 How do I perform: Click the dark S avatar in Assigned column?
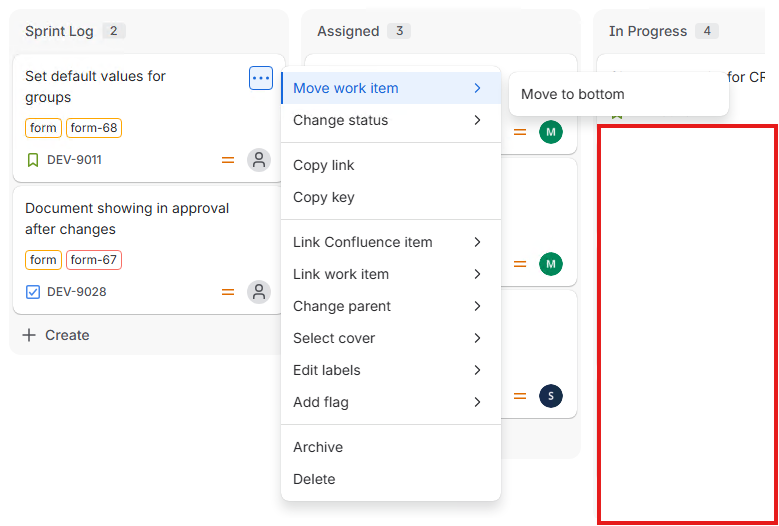click(550, 396)
